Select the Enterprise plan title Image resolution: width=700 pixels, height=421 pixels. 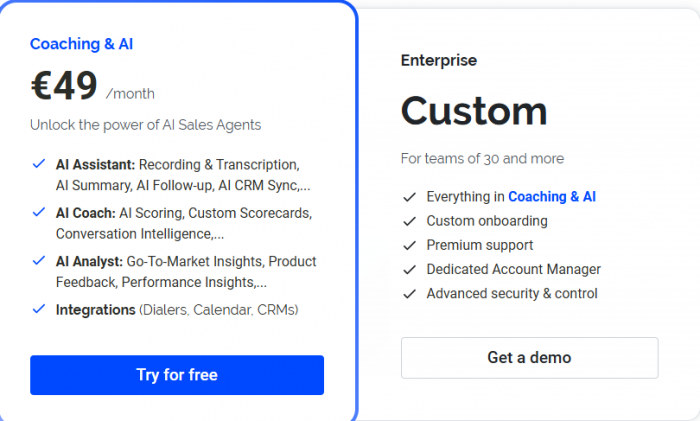click(x=439, y=60)
